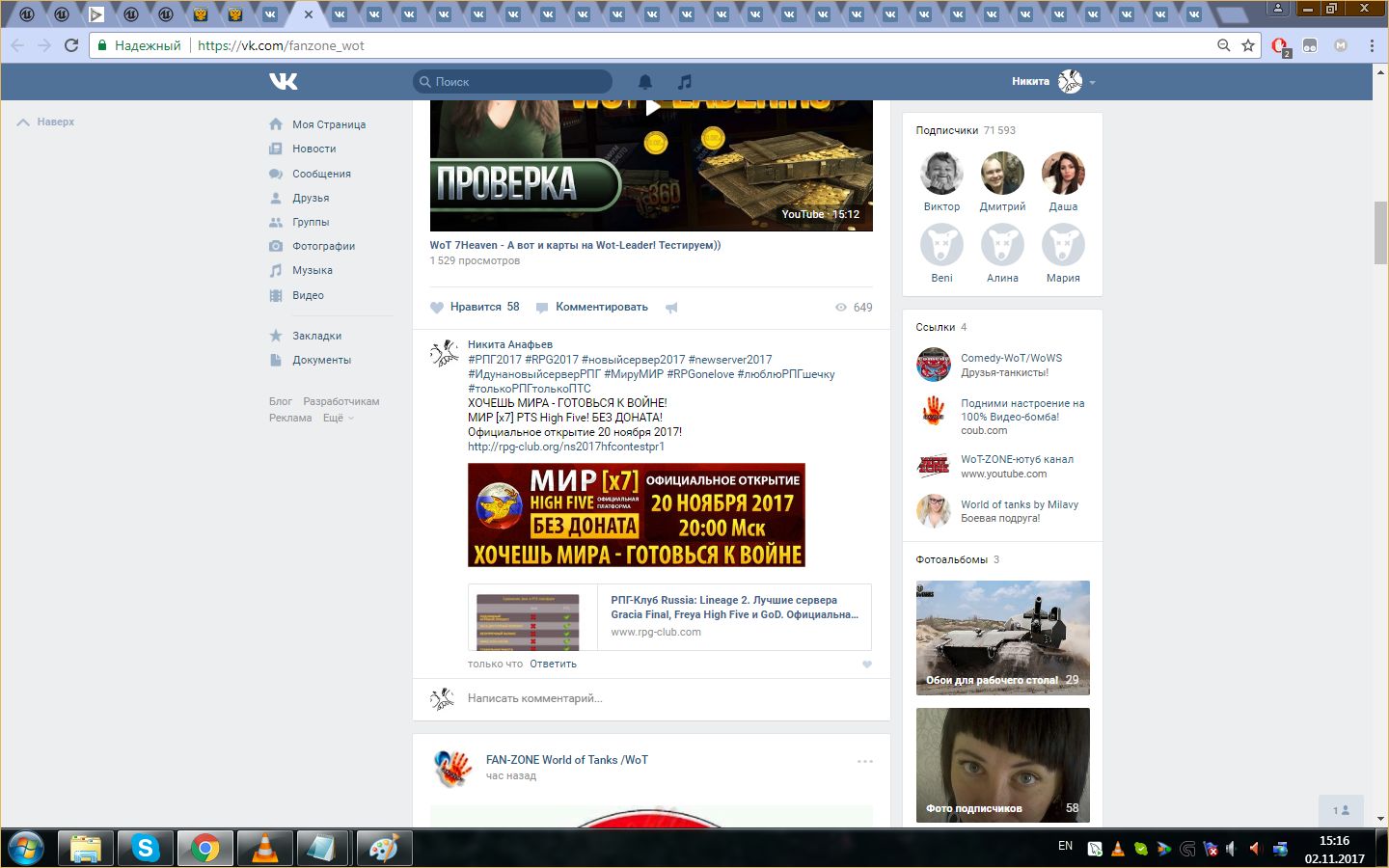Open WoT 7Heaven video title link
Viewport: 1389px width, 868px height.
575,245
